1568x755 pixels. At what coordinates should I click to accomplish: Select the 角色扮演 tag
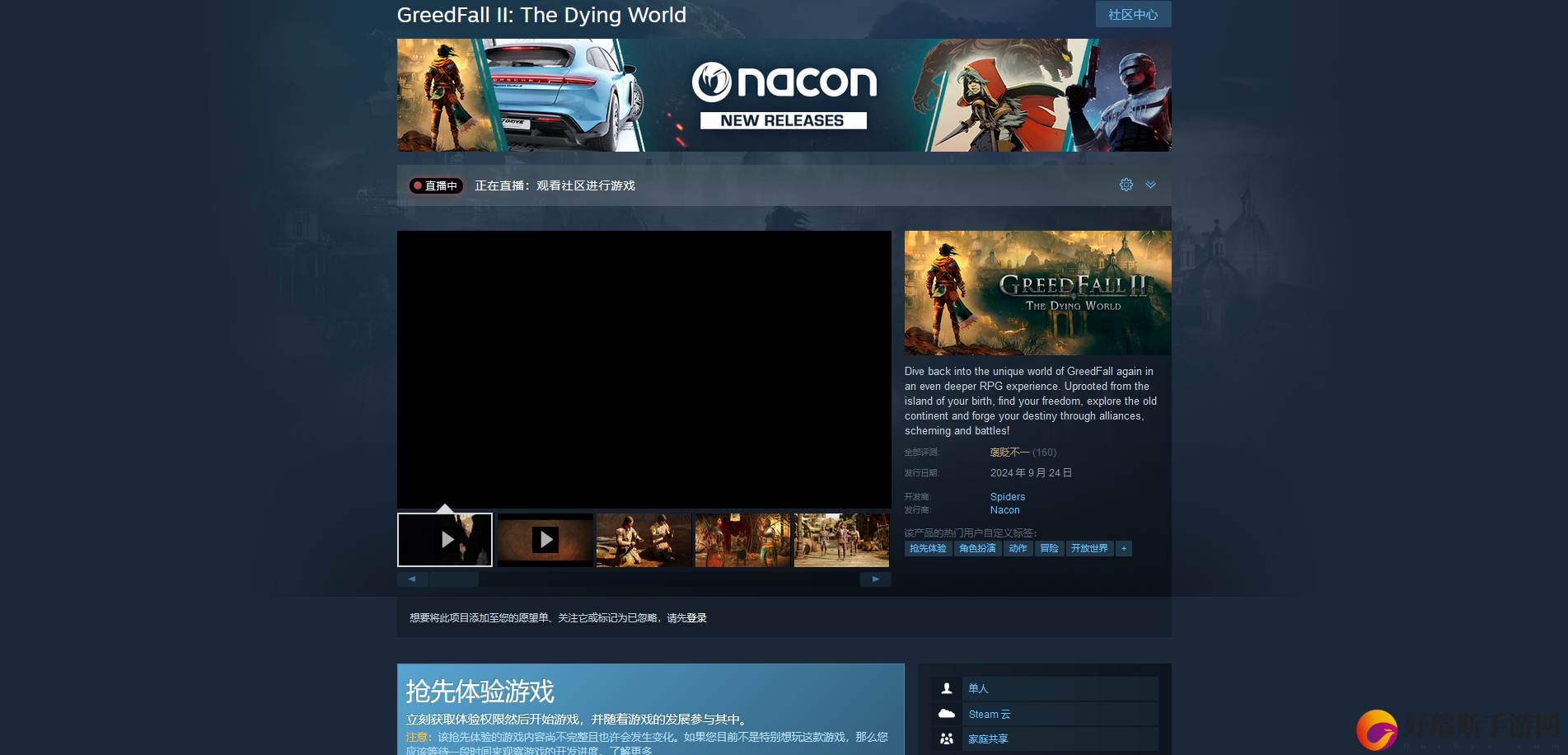(x=977, y=548)
